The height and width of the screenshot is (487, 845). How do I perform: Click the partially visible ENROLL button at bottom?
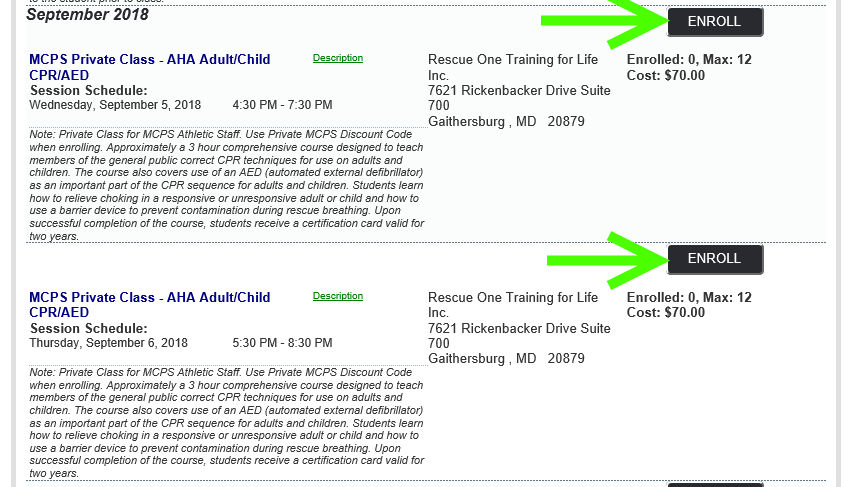715,485
